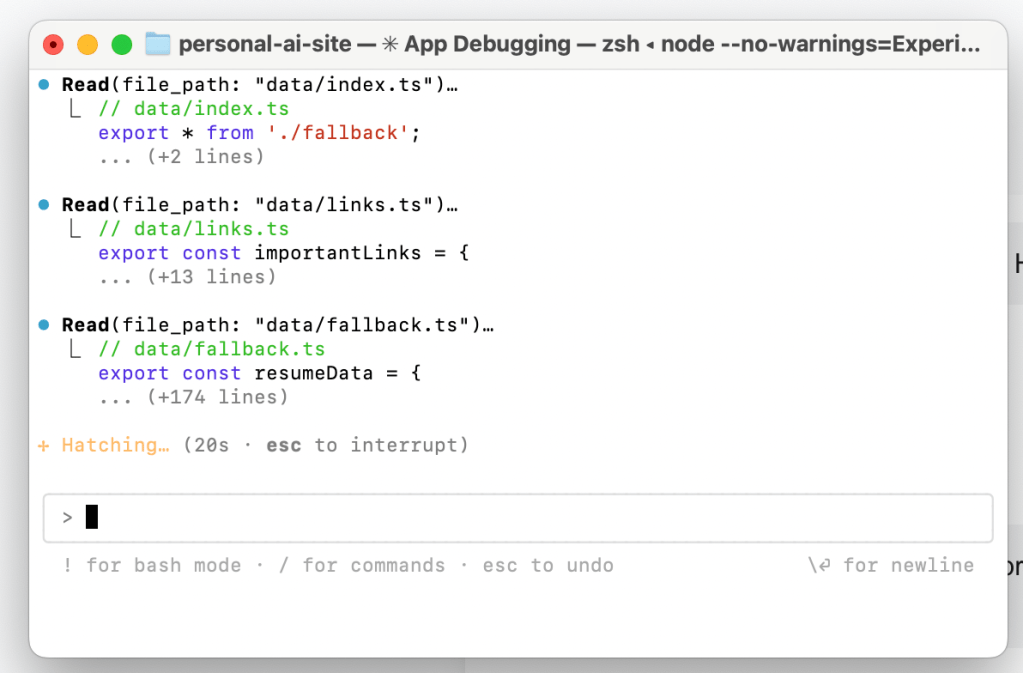This screenshot has width=1023, height=673.
Task: Click the red close window button
Action: click(53, 44)
